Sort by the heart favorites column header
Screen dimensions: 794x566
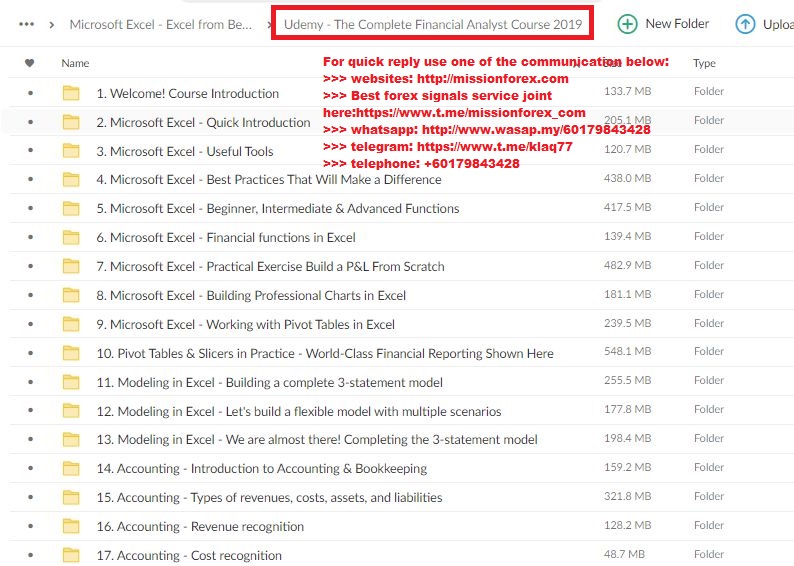(x=29, y=63)
